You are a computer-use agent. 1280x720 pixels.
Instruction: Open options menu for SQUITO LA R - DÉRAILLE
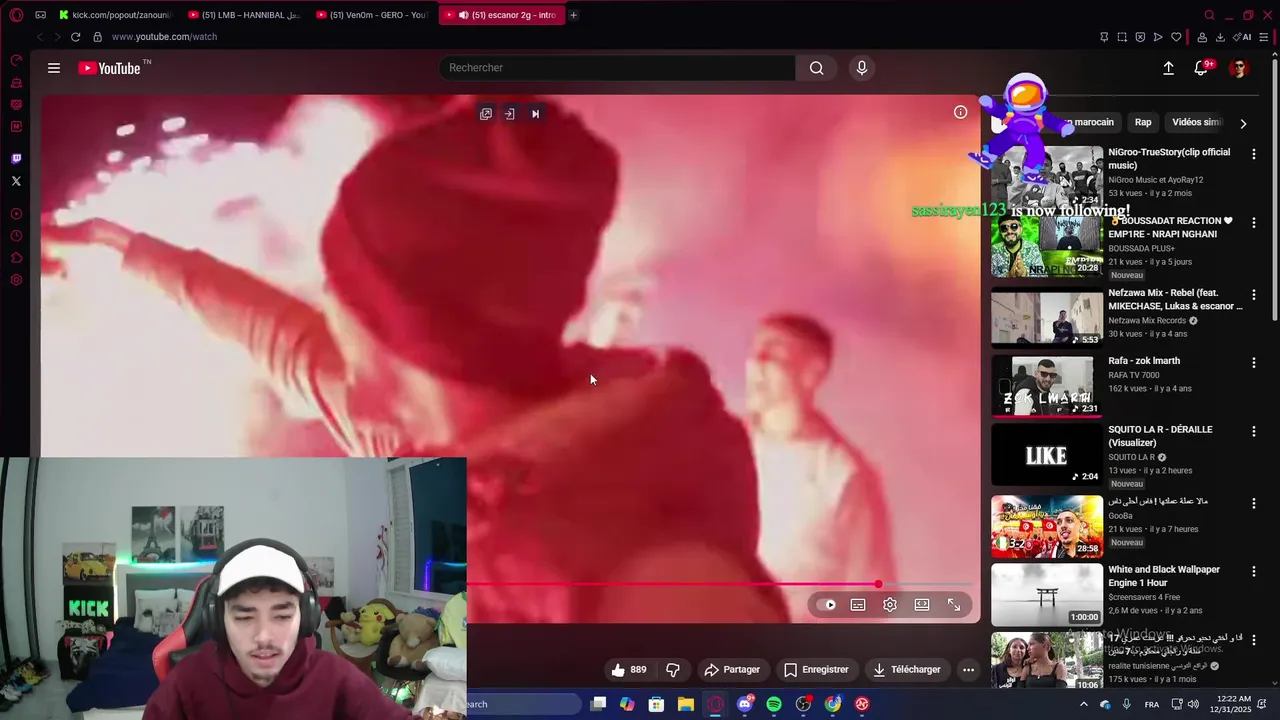coord(1253,431)
